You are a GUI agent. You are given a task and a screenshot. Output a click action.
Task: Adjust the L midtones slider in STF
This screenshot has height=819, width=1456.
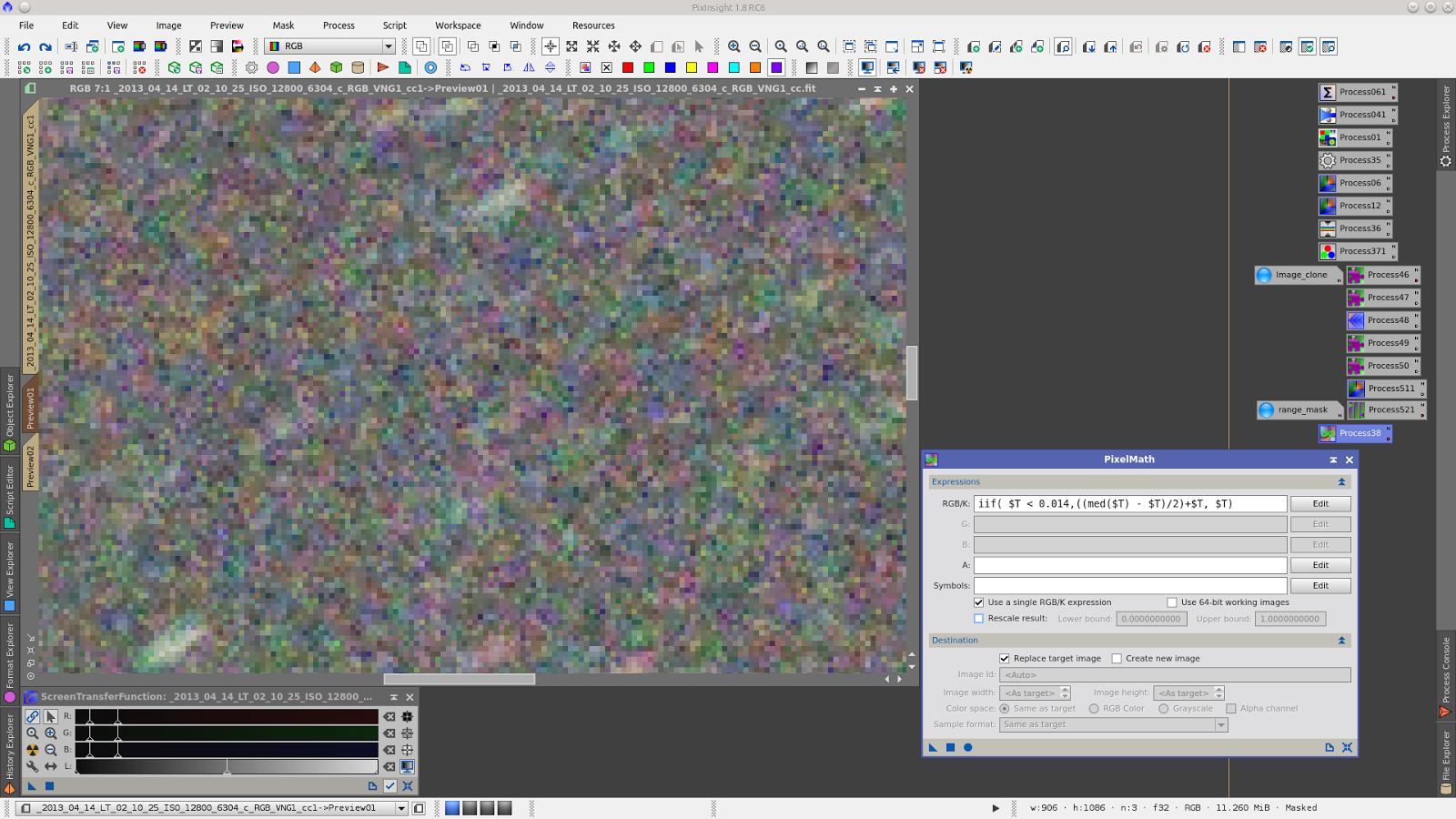[227, 767]
